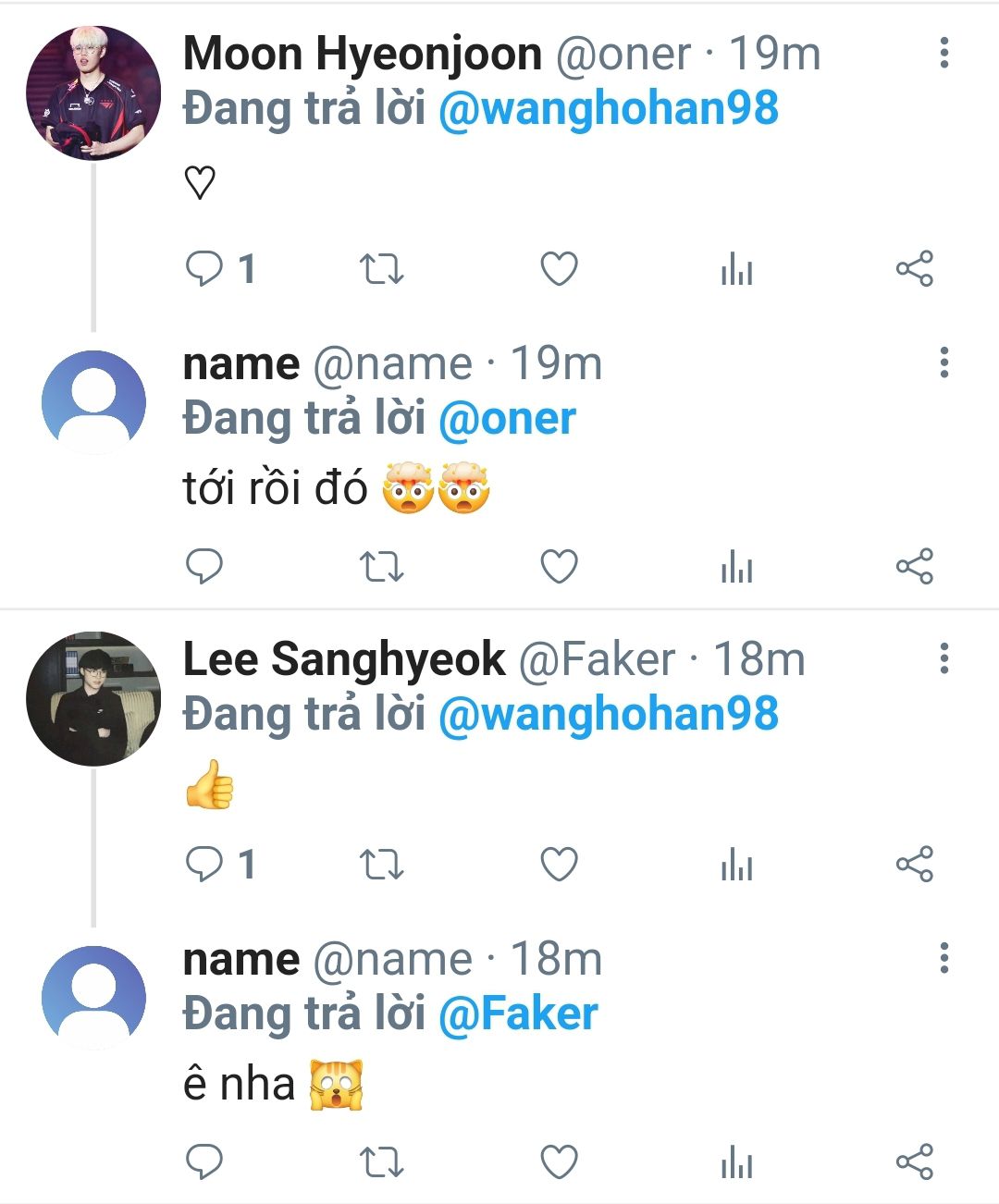Retweet Moon Hyeonjoon's tweet
Screen dimensions: 999x1204
(381, 269)
